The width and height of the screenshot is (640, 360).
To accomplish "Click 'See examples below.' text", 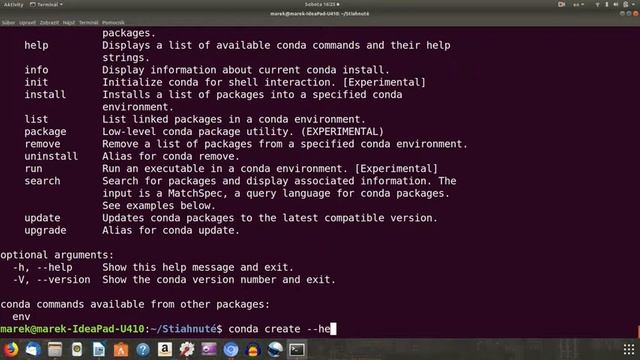I will (x=159, y=206).
